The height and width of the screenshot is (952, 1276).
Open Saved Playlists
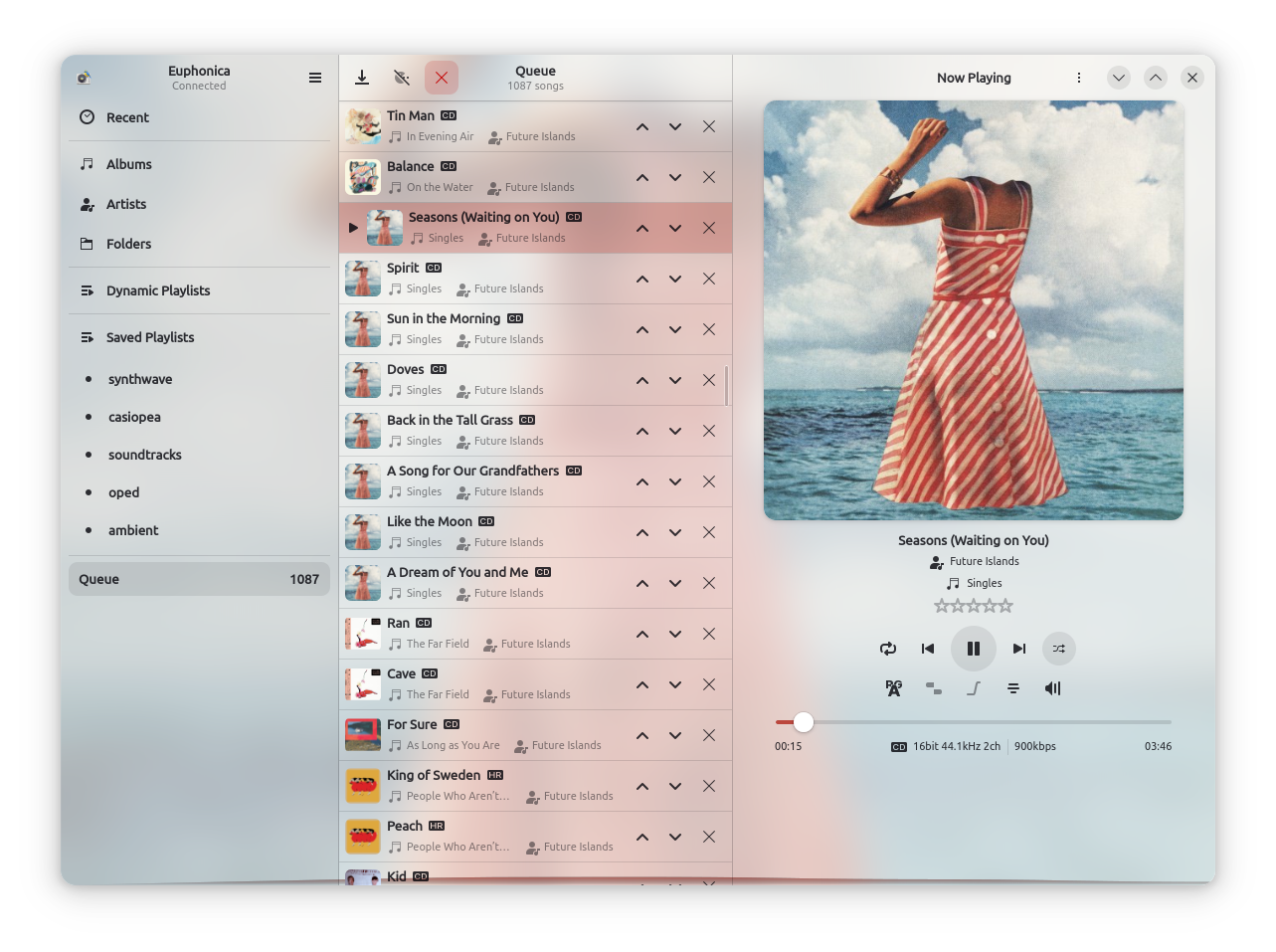199,337
